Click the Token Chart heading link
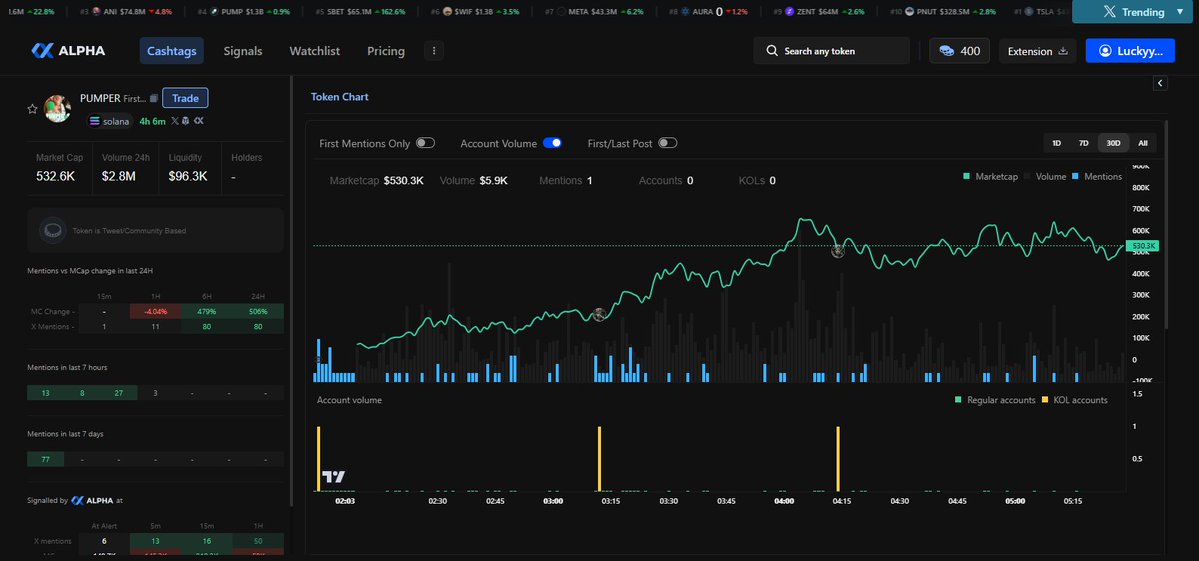Image resolution: width=1199 pixels, height=561 pixels. coord(340,97)
